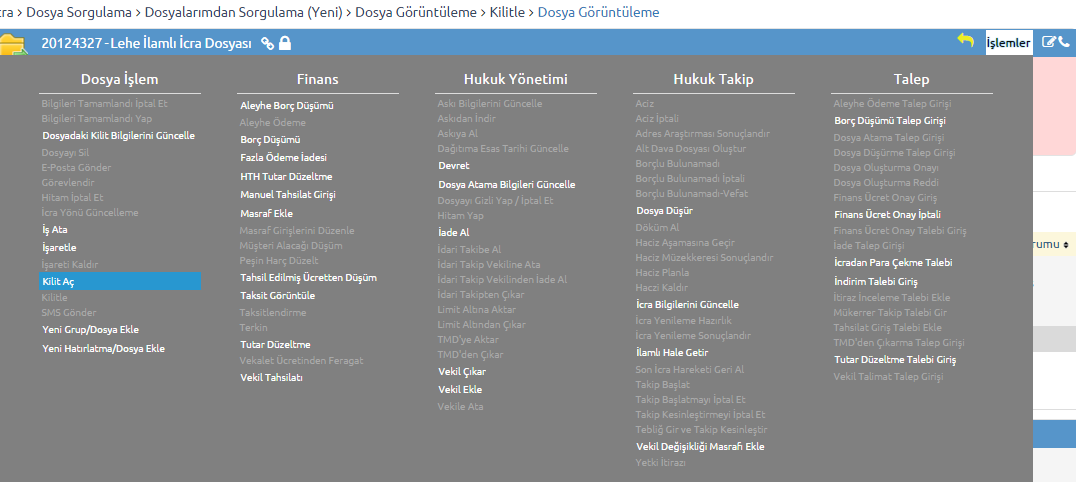The image size is (1076, 482).
Task: Go to Kilitle breadcrumb link
Action: [507, 12]
